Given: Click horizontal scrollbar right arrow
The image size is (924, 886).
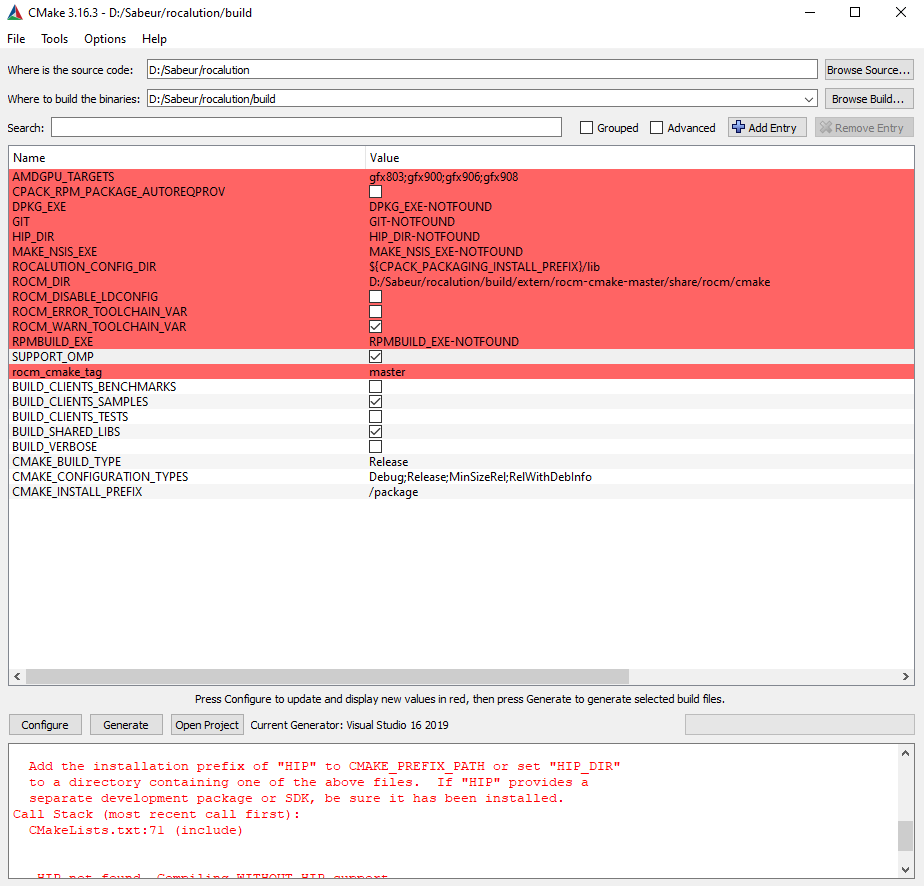Looking at the screenshot, I should (x=906, y=676).
